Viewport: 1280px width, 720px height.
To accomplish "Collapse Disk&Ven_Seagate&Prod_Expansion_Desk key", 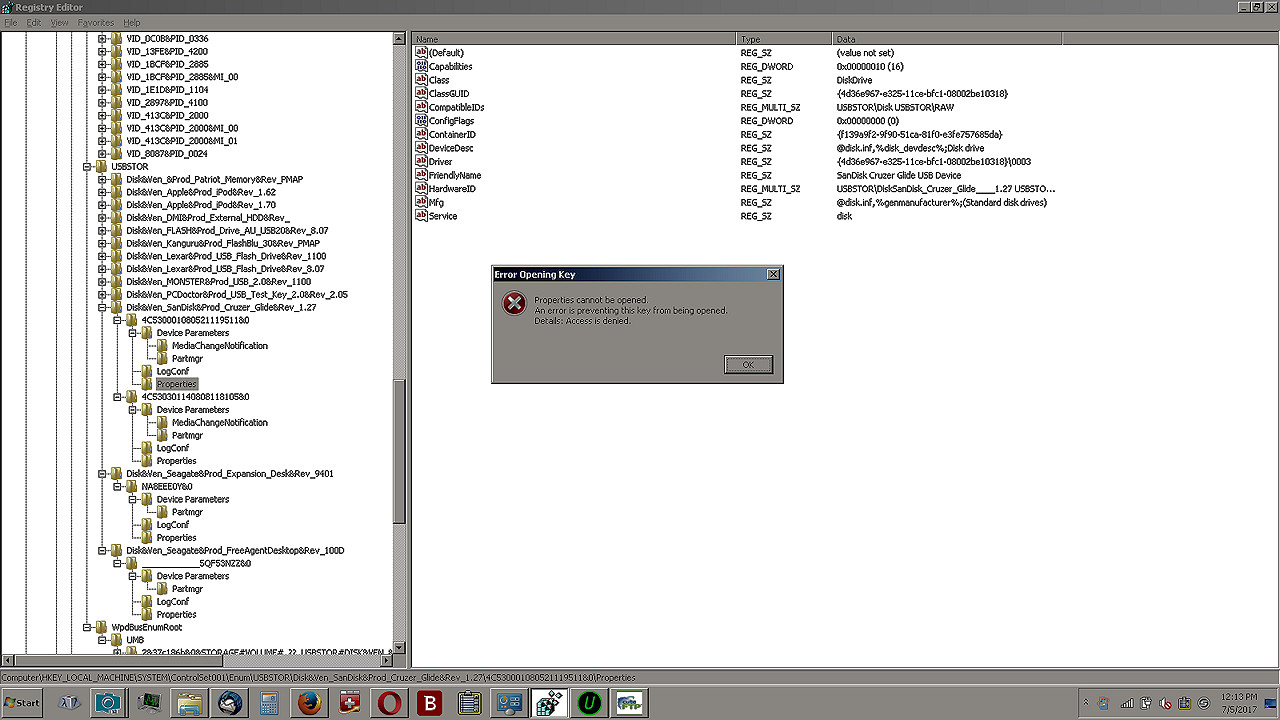I will (x=102, y=474).
